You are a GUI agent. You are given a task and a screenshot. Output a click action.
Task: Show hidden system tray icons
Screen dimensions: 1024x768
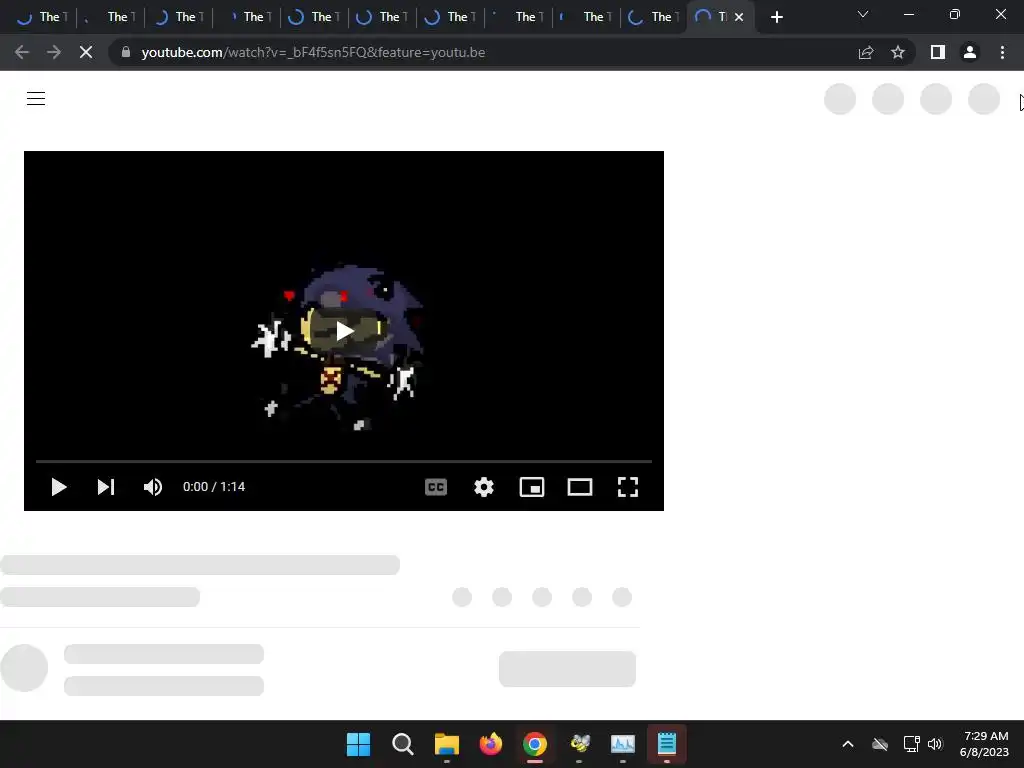point(848,744)
